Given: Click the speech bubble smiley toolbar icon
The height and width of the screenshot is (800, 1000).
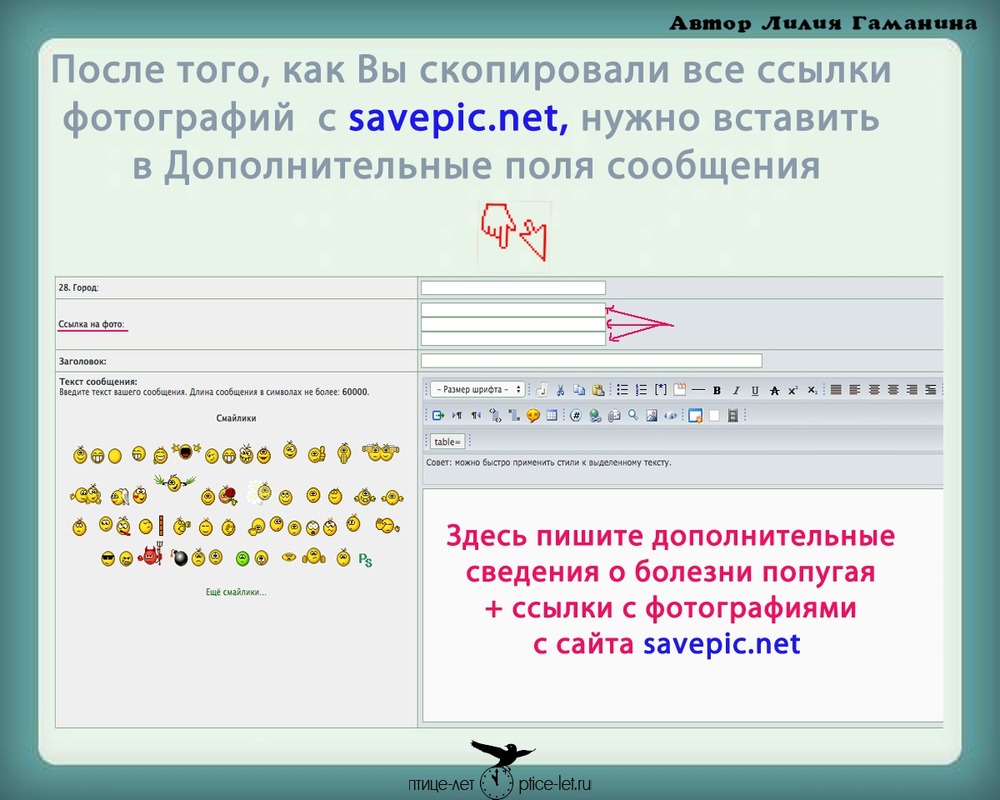Looking at the screenshot, I should [533, 416].
